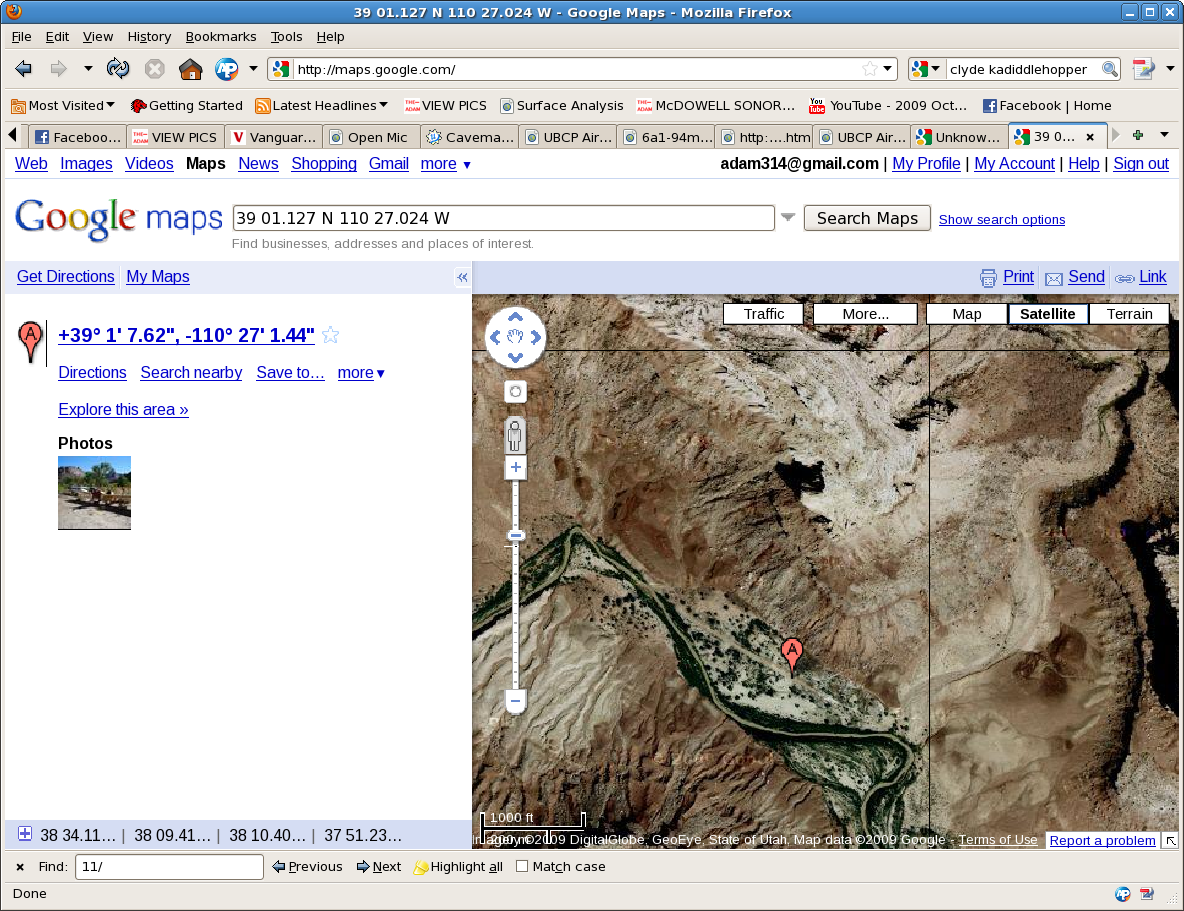Open the Get Directions link
The width and height of the screenshot is (1184, 911).
66,277
